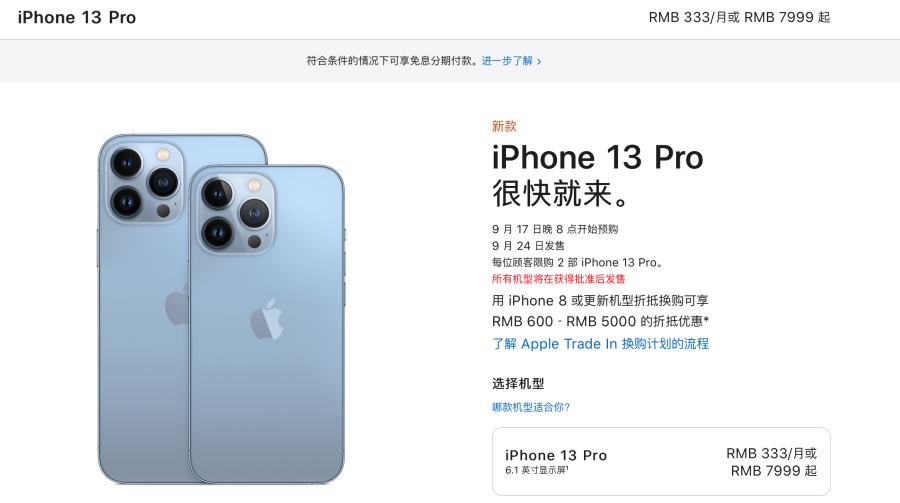Click the red 所有机型将在获得批准后发售 notice
The image size is (900, 503).
click(558, 279)
